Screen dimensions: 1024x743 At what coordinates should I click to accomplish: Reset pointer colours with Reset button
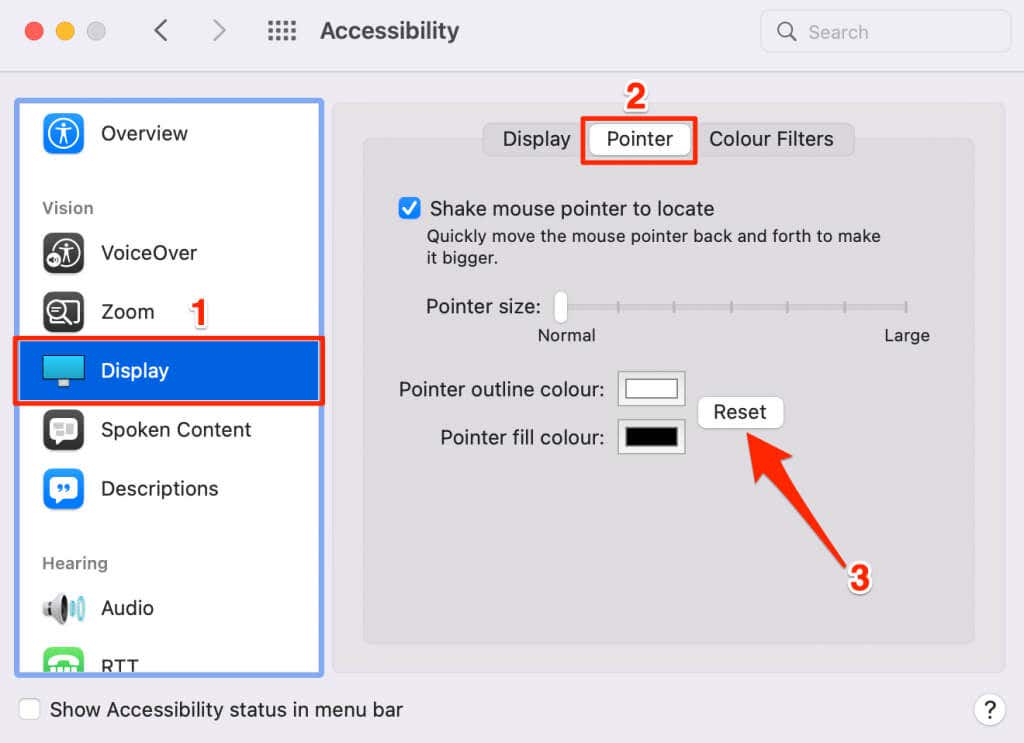pyautogui.click(x=740, y=412)
